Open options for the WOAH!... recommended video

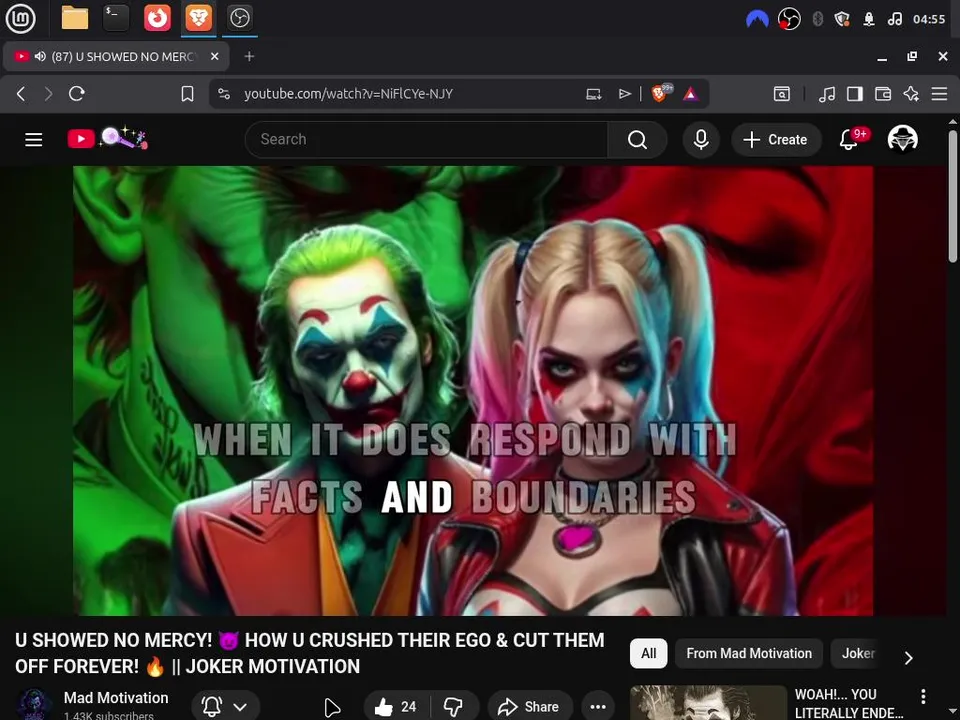[923, 696]
